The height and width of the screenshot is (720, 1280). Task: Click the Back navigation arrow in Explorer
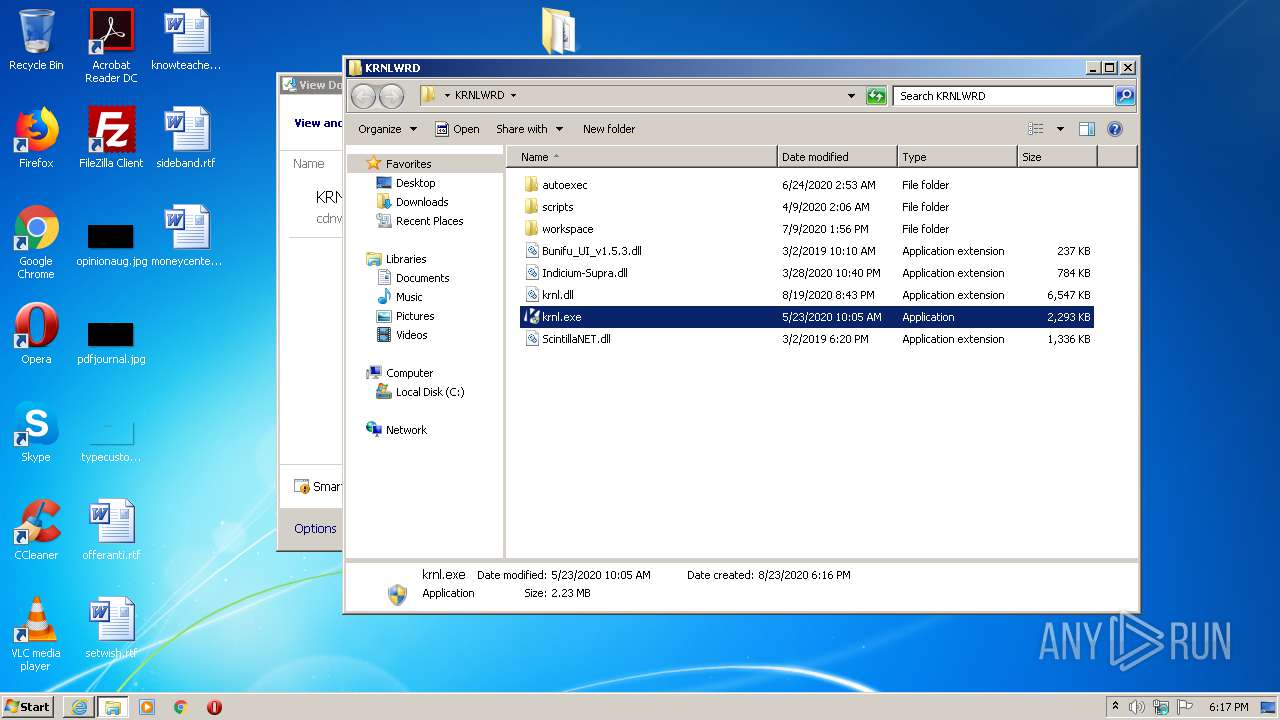tap(363, 96)
